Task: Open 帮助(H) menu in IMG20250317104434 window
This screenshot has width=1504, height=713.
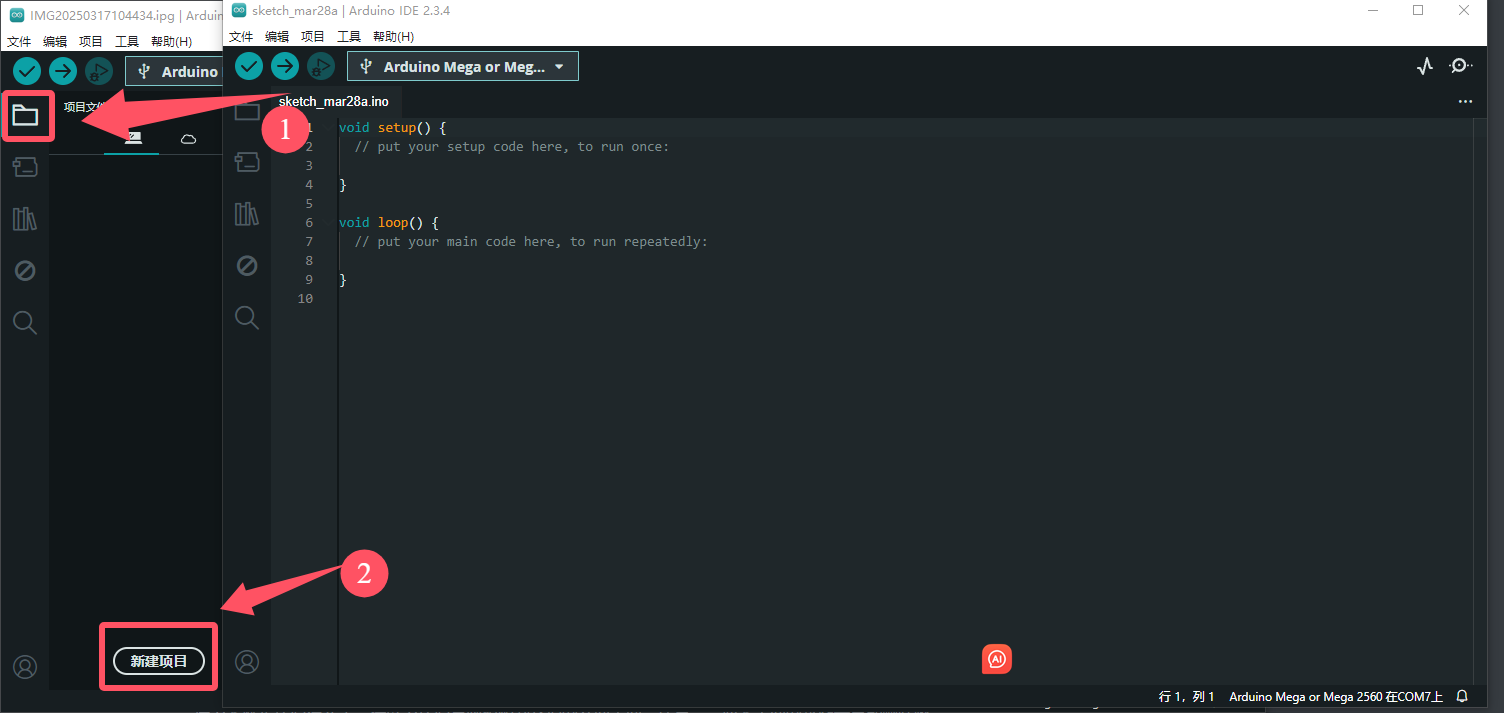Action: 171,41
